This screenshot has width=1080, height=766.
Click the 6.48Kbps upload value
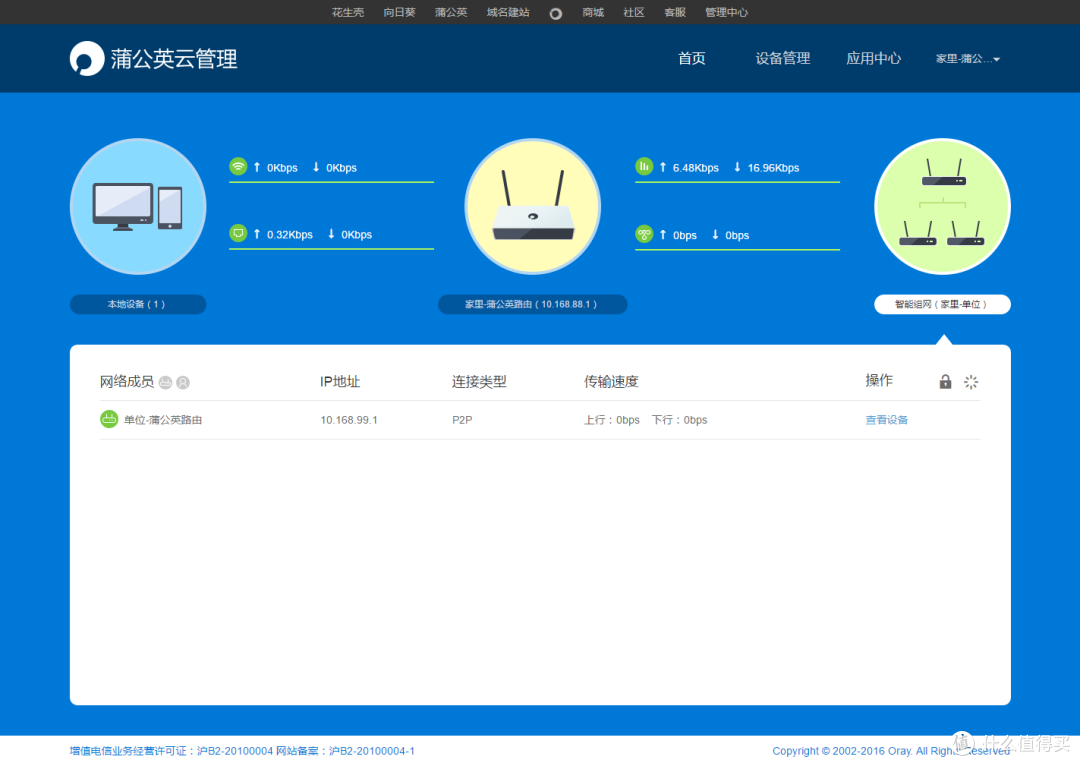point(696,167)
